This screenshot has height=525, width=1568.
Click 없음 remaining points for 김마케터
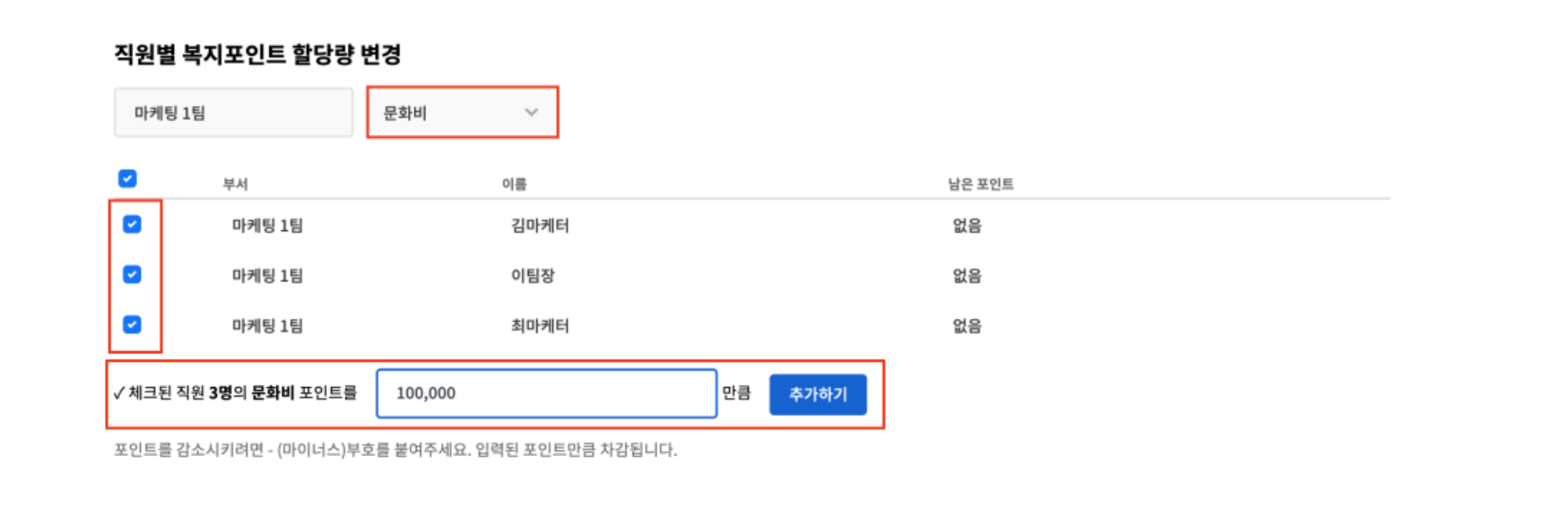(x=966, y=226)
